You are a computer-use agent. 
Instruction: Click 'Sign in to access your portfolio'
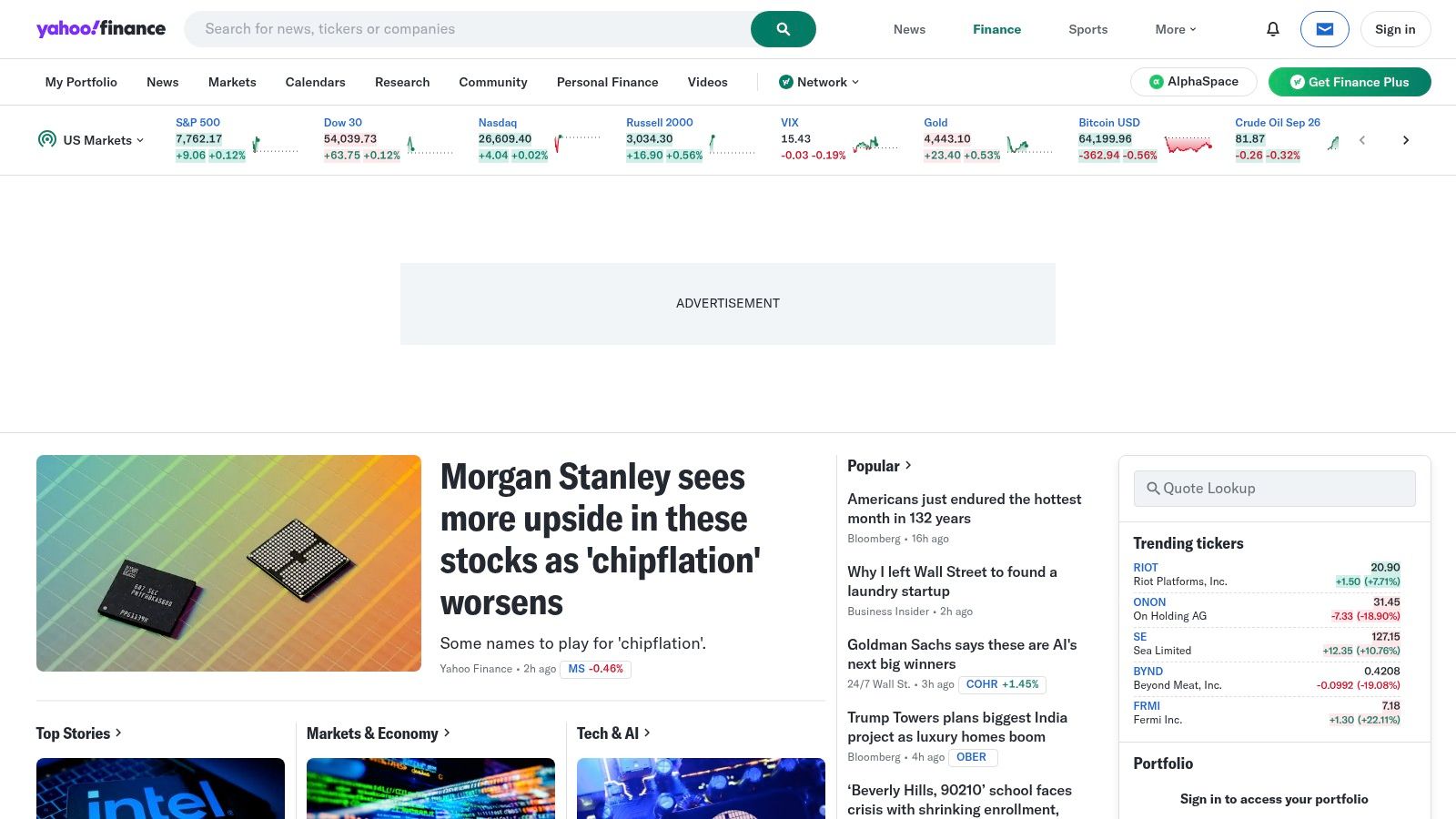point(1274,799)
